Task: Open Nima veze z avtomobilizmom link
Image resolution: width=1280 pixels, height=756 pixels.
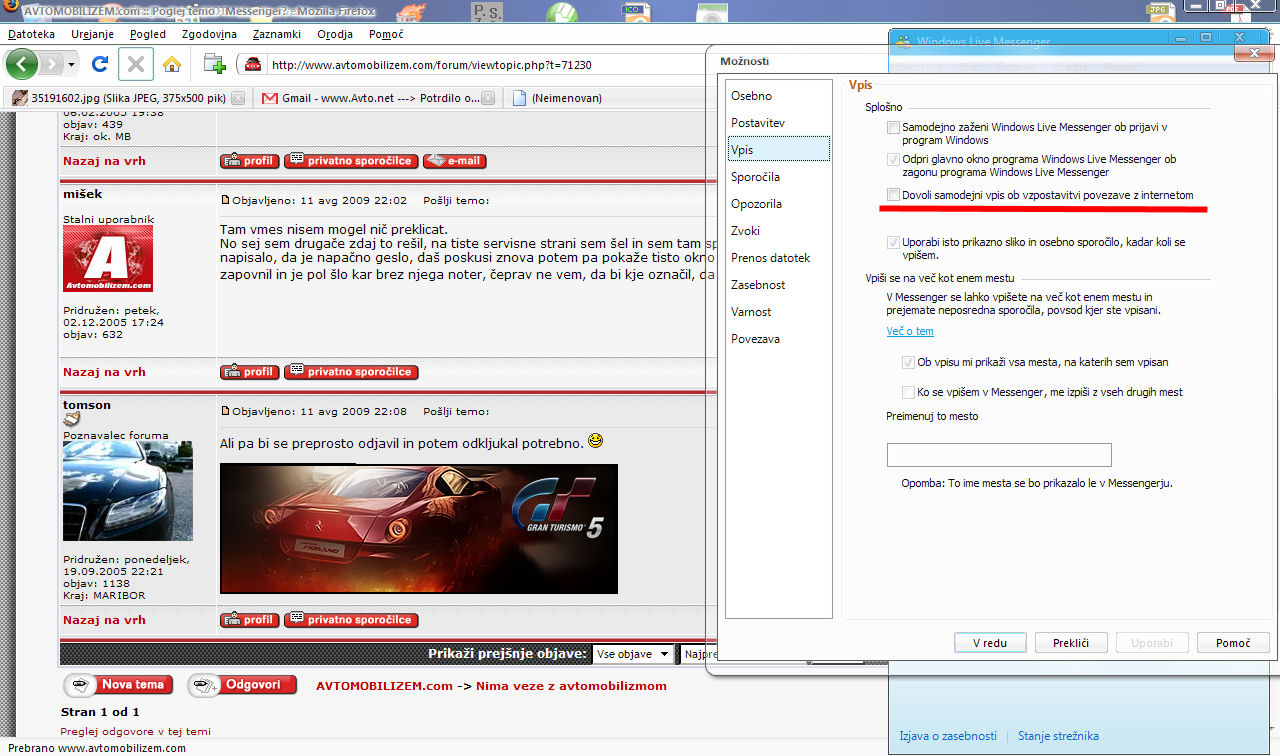Action: coord(571,686)
